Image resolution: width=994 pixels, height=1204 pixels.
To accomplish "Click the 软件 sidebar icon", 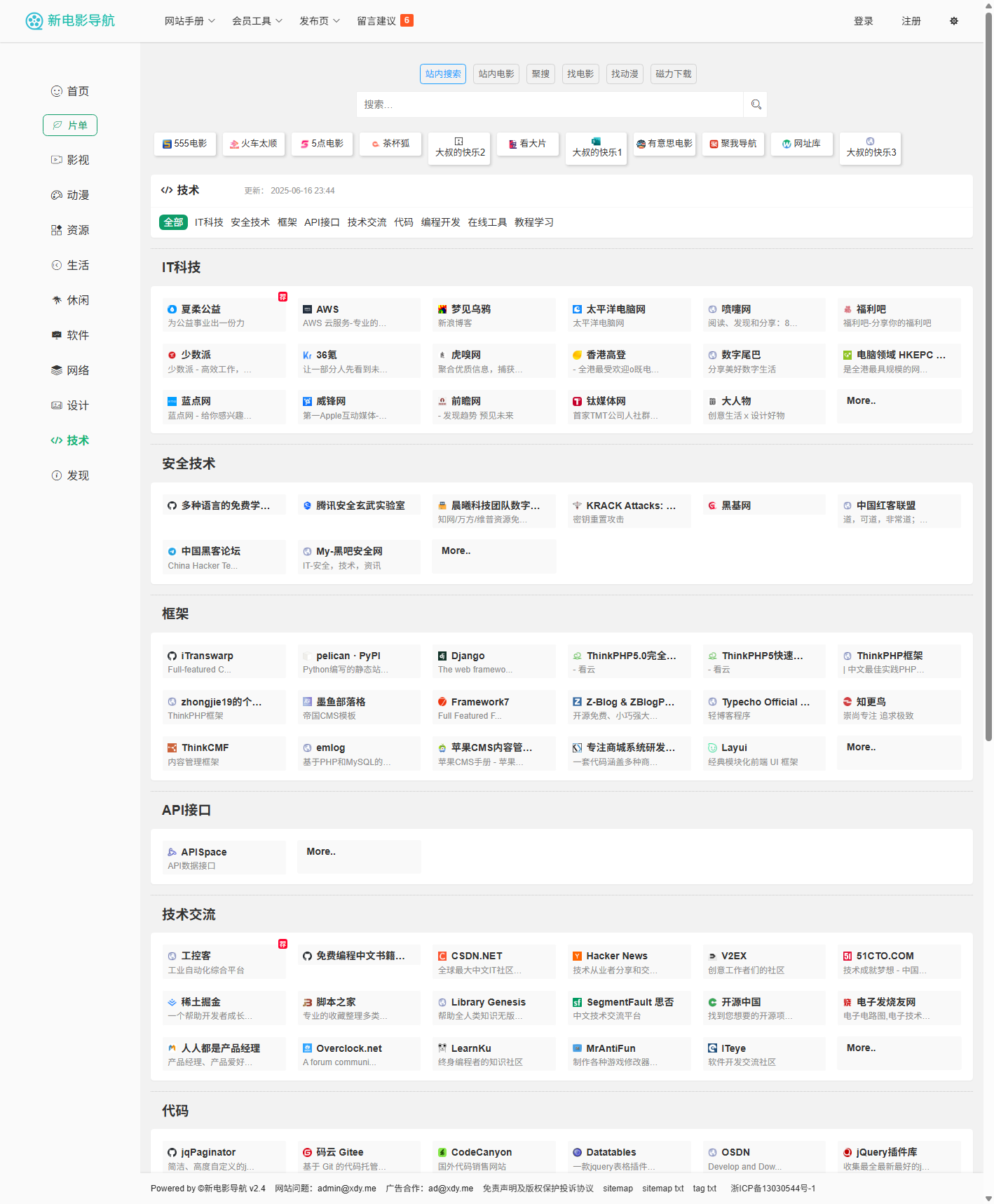I will pos(57,335).
